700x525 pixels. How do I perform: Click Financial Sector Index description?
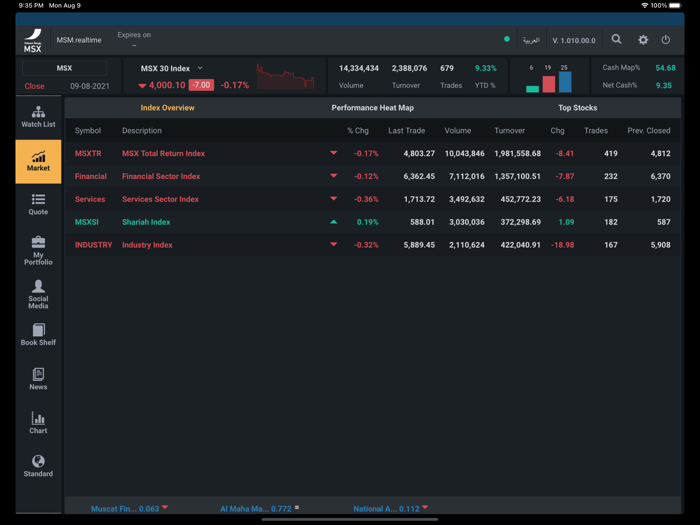pos(161,176)
